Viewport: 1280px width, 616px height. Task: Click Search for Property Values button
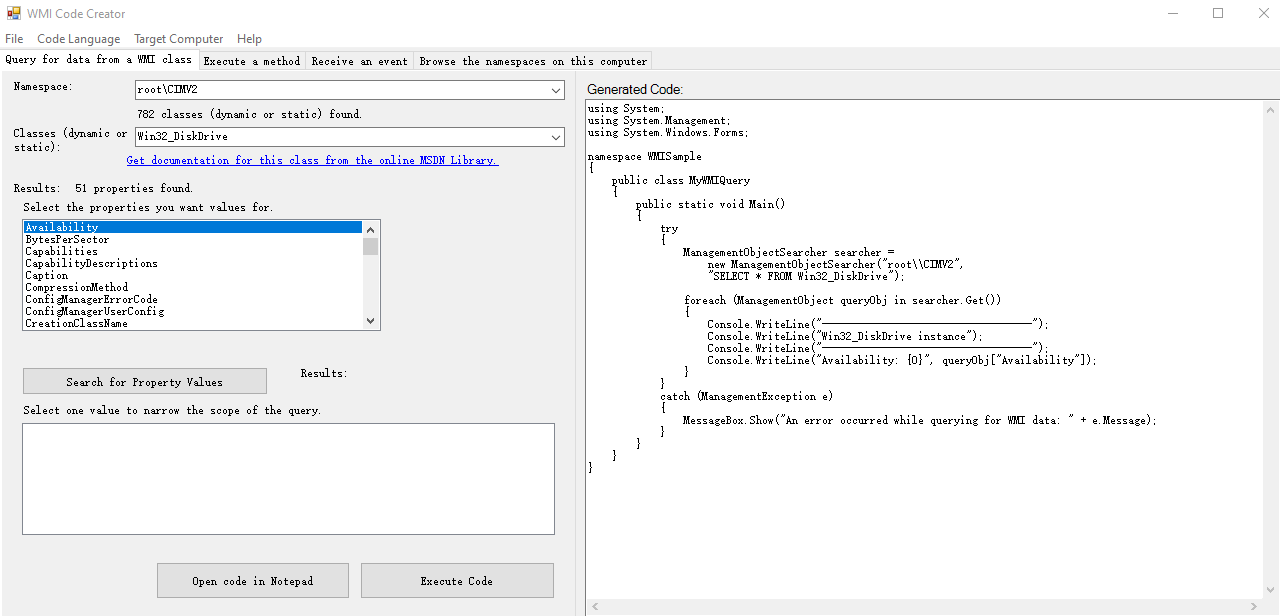(x=145, y=381)
